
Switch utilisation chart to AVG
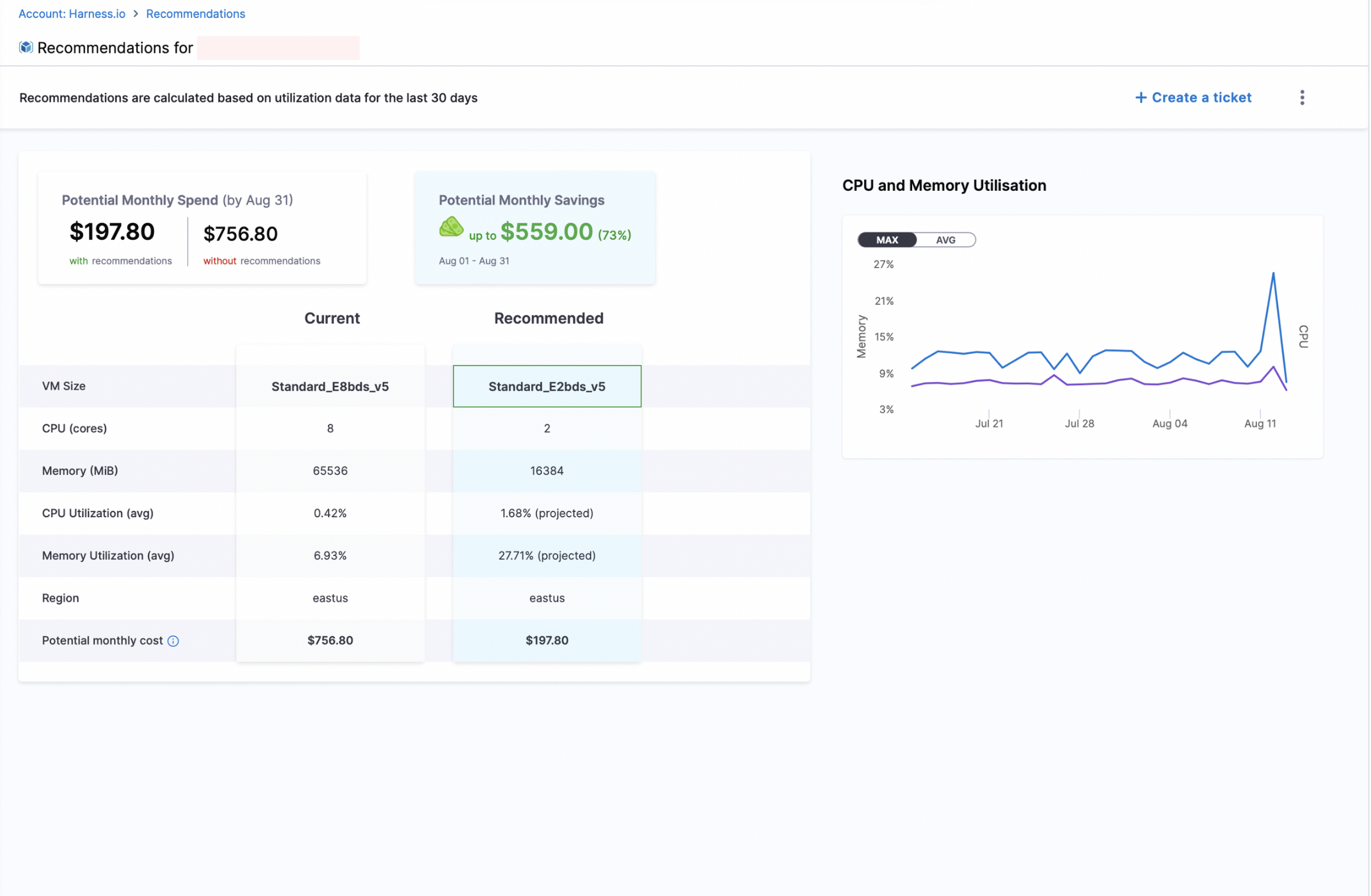(x=945, y=239)
